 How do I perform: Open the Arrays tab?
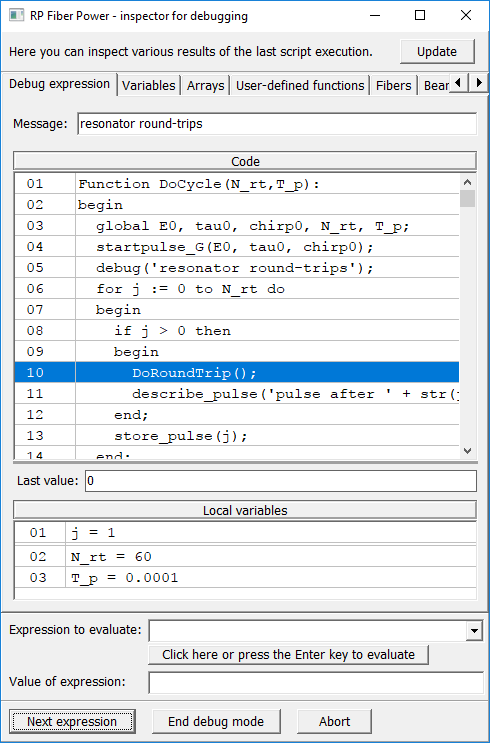point(206,86)
